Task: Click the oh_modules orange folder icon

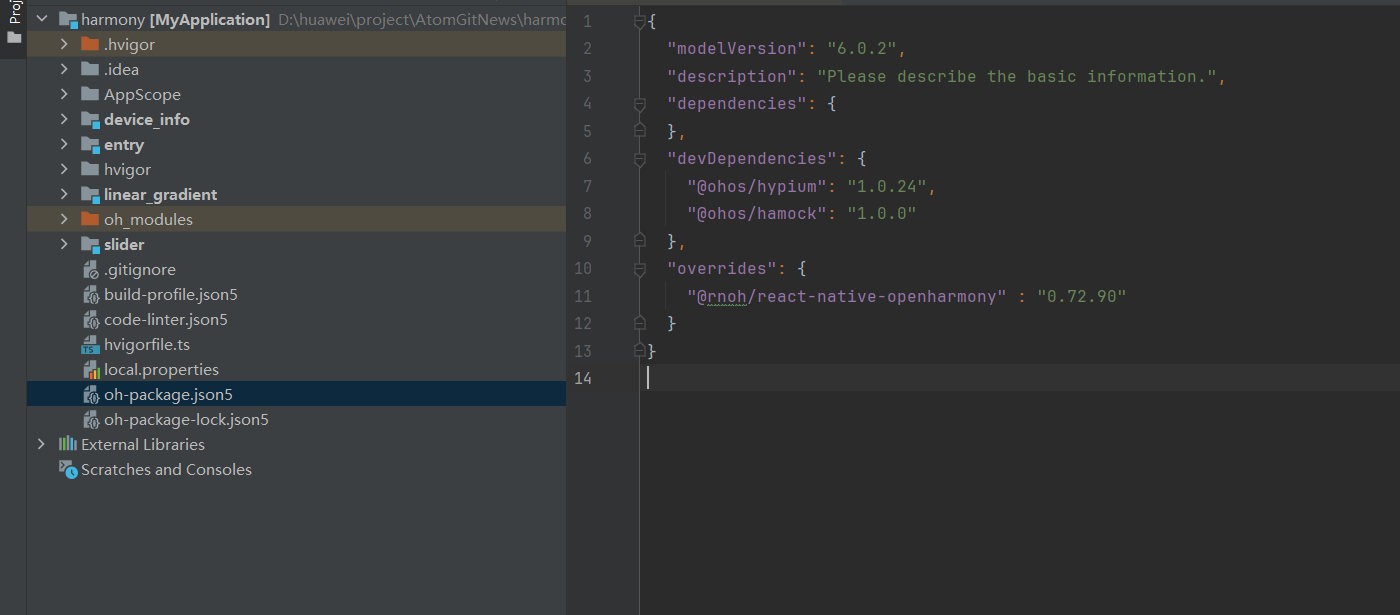Action: pyautogui.click(x=90, y=219)
